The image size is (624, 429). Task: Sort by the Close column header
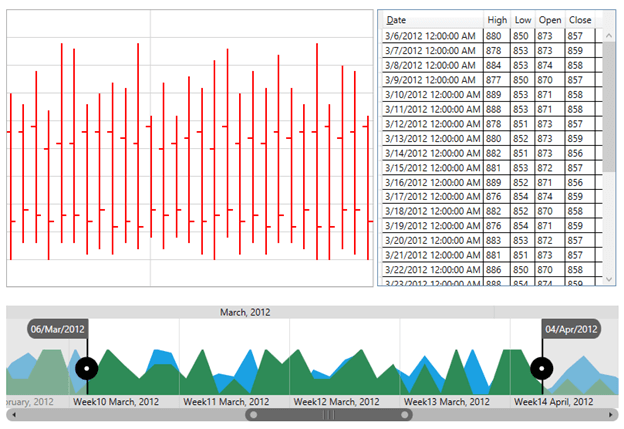point(580,20)
